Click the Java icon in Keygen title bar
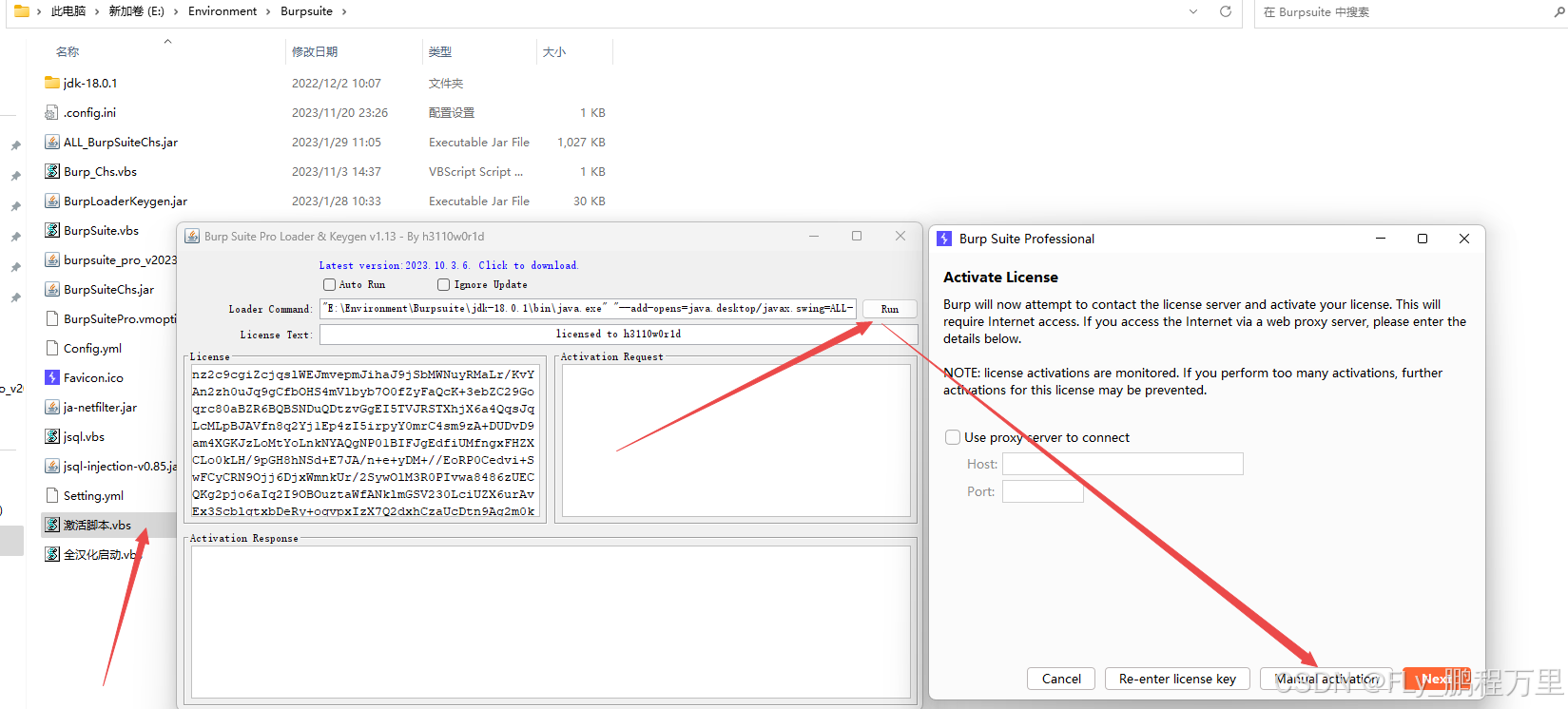The image size is (1568, 709). [191, 237]
